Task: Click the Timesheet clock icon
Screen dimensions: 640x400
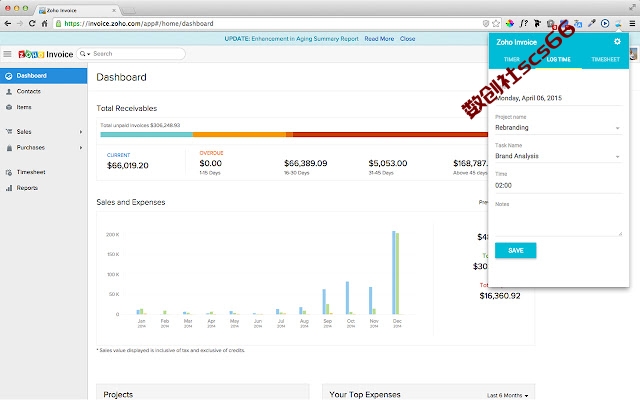Action: click(9, 173)
